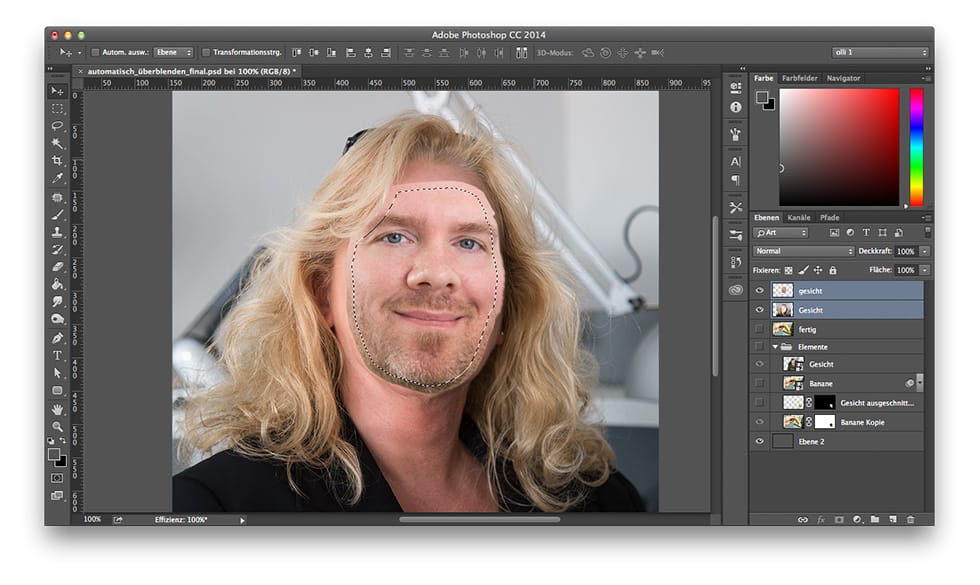Collapse the Elemente group triangle
The image size is (980, 585).
pos(775,346)
